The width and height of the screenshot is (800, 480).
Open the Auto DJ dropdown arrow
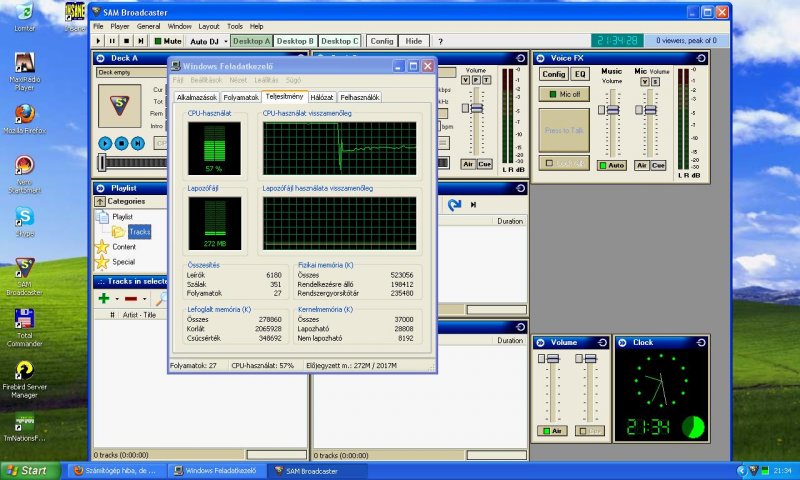[224, 41]
